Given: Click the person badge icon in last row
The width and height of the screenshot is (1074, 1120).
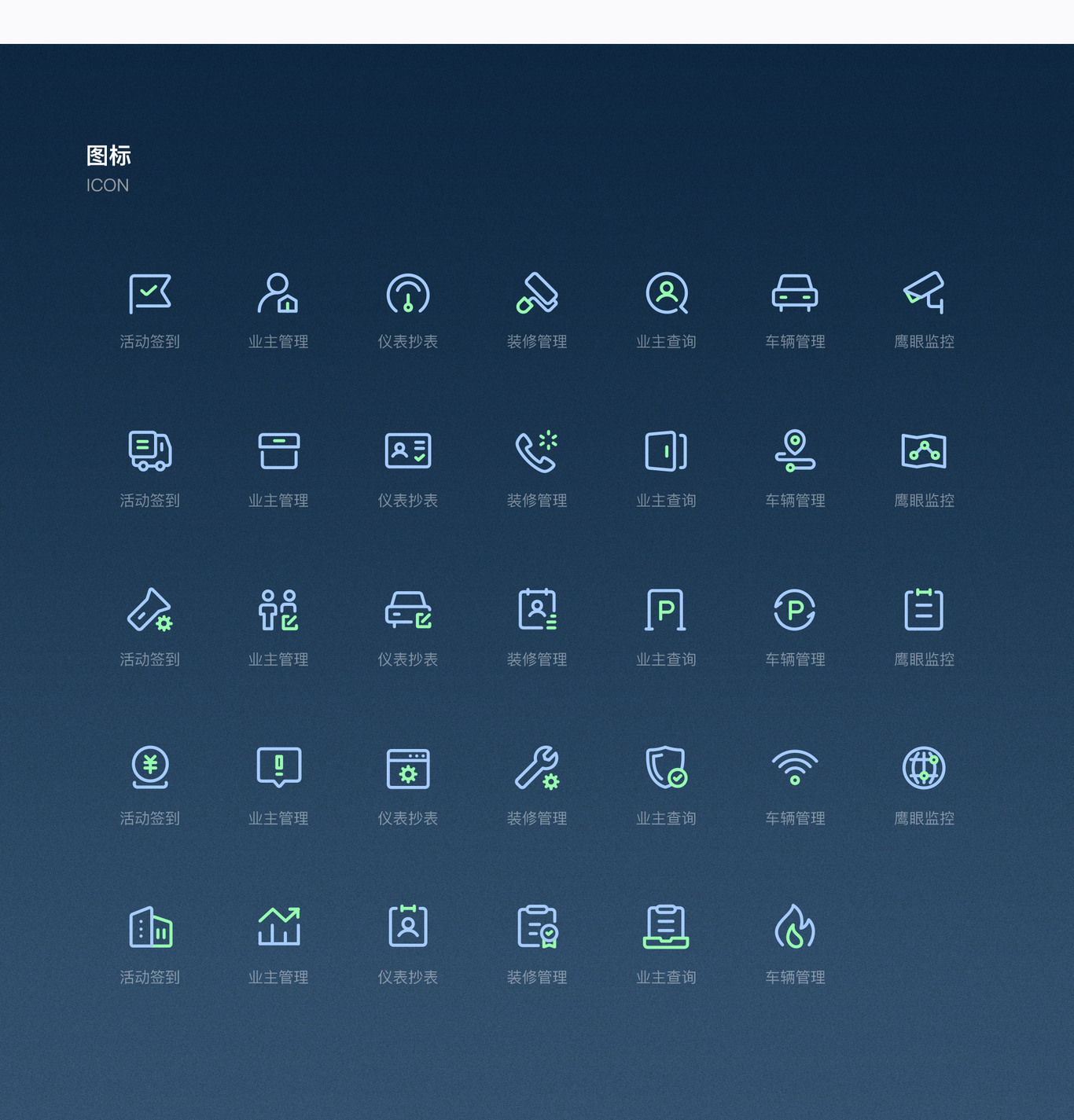Looking at the screenshot, I should coord(408,926).
